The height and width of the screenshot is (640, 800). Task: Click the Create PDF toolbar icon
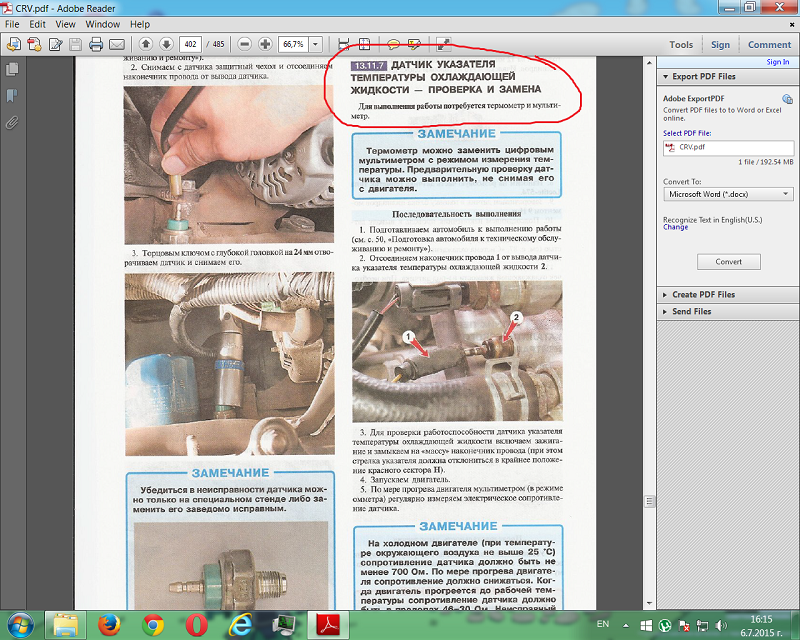(35, 44)
